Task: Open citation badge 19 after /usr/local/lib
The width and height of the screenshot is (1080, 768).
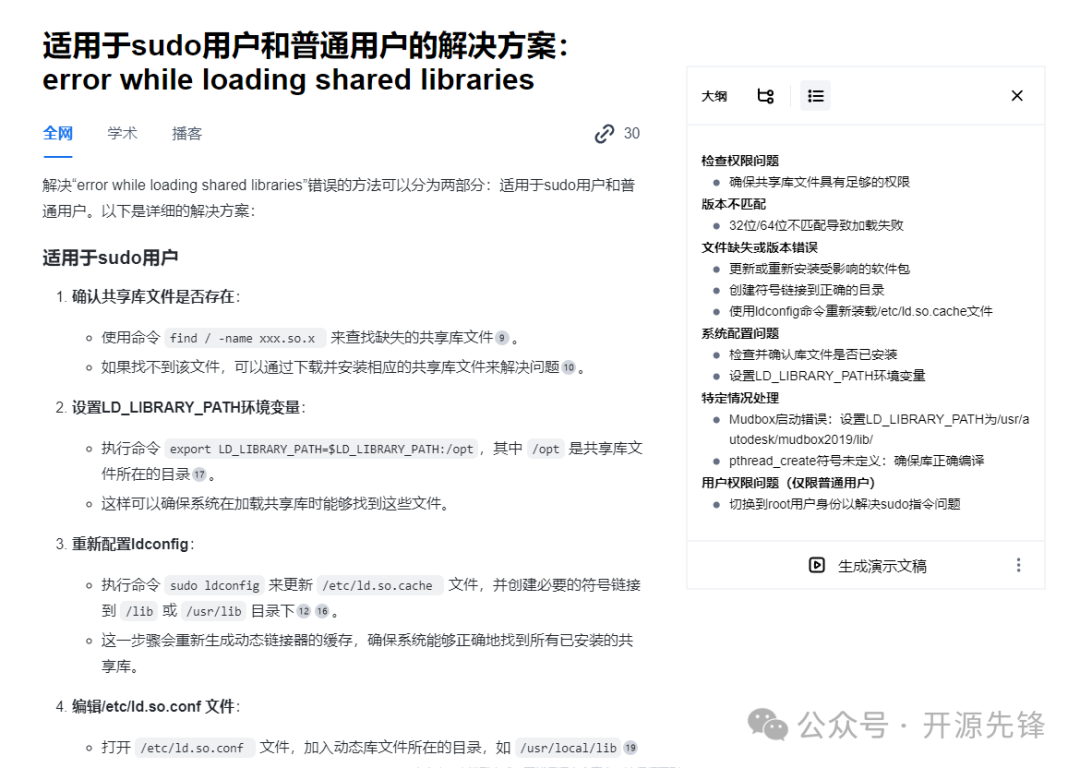Action: pyautogui.click(x=630, y=748)
